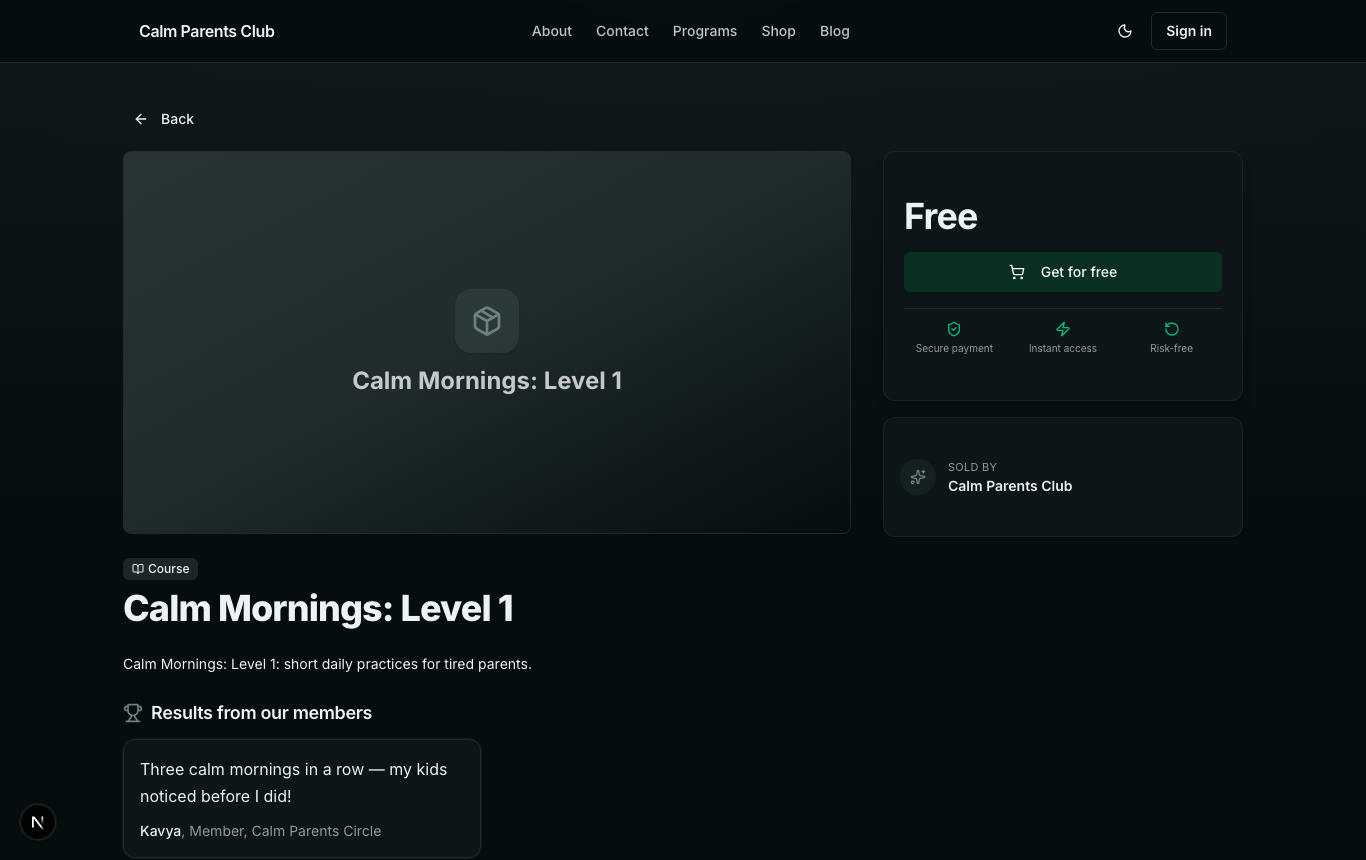The image size is (1366, 860).
Task: Click the Get for free button
Action: pos(1063,272)
